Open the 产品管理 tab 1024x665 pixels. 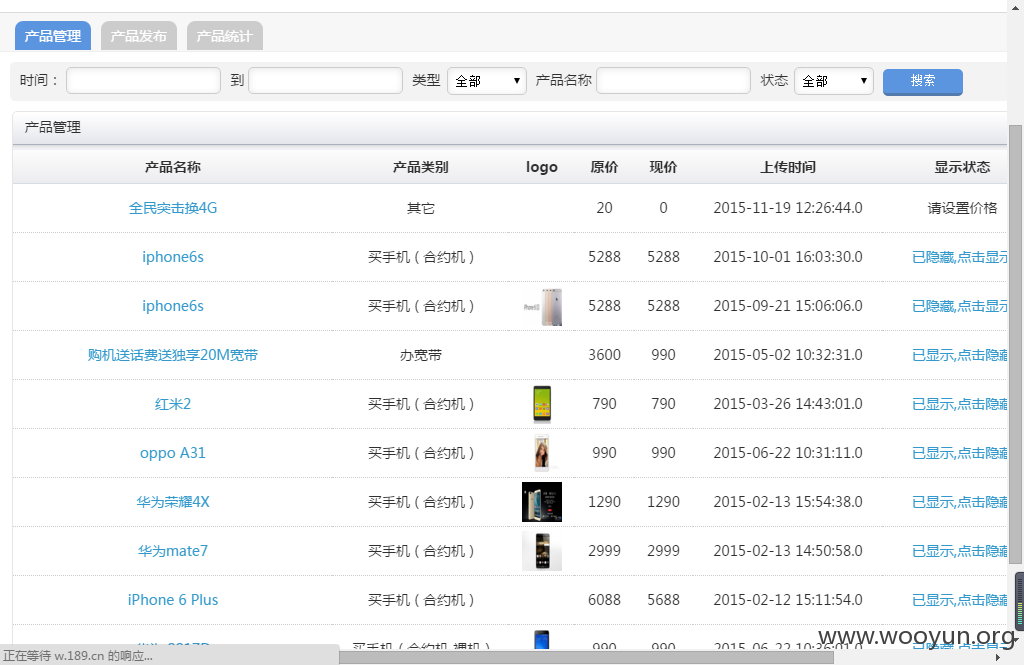pyautogui.click(x=53, y=36)
